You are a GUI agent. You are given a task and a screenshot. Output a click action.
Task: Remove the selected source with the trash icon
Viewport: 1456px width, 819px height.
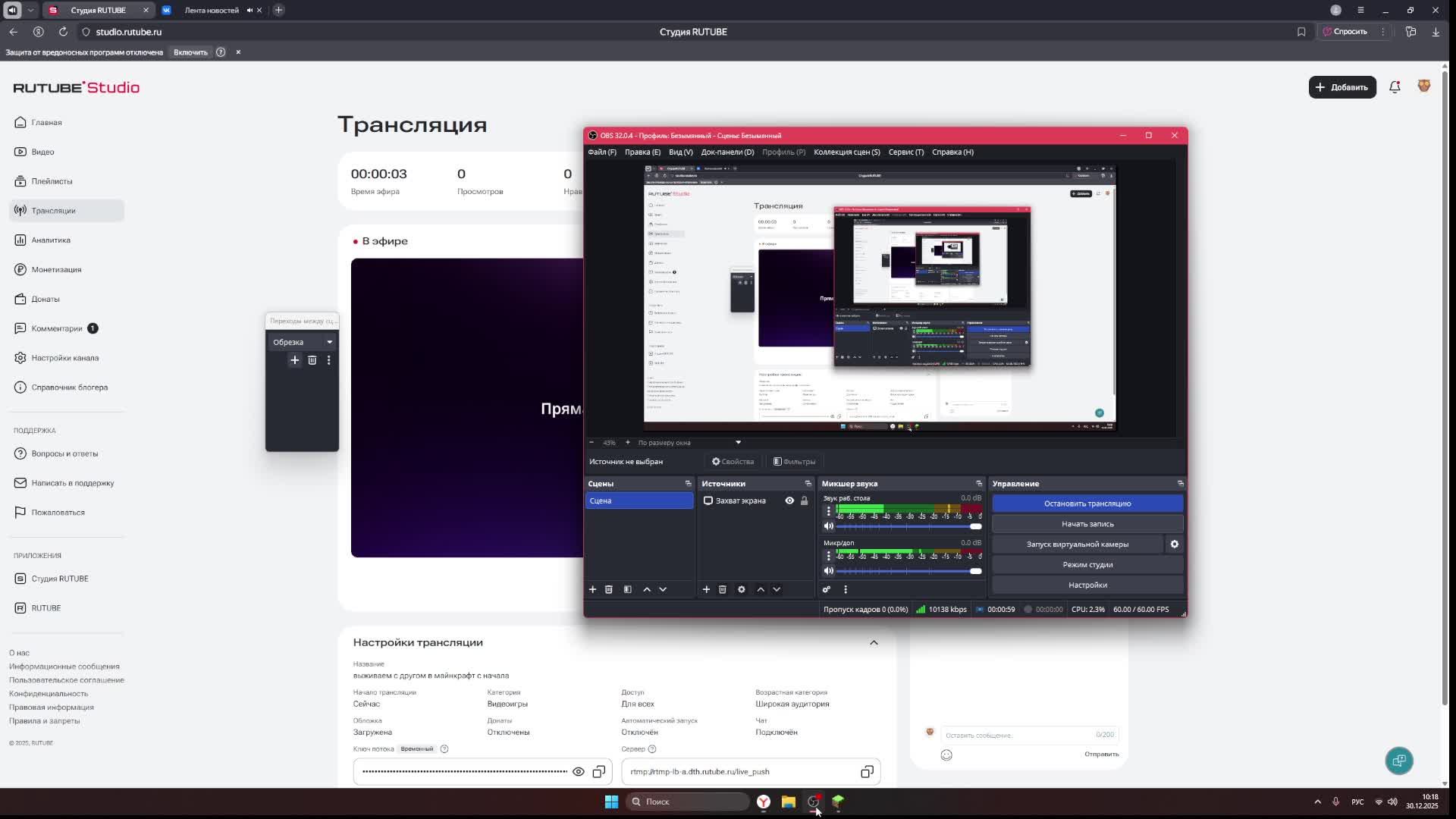coord(723,589)
